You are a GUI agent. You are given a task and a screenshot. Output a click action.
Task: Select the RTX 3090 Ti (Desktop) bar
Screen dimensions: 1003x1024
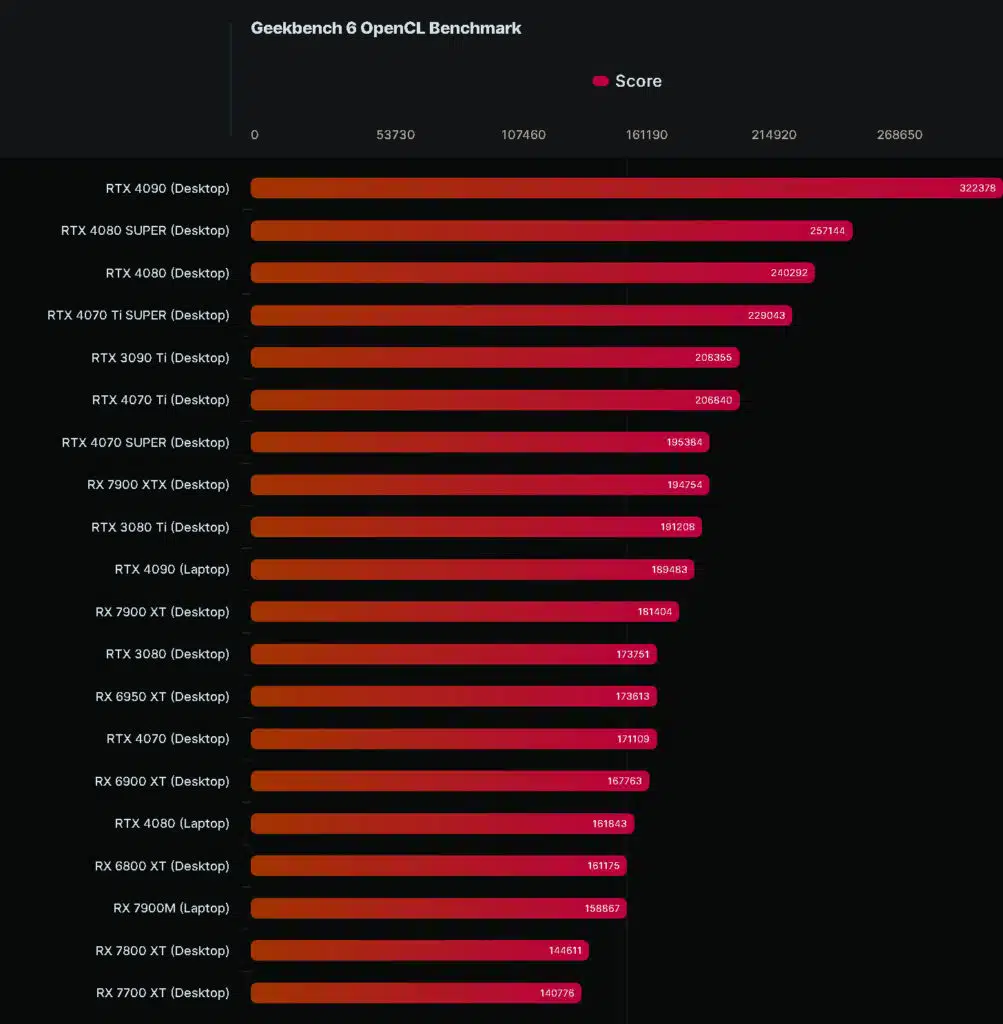(x=495, y=357)
